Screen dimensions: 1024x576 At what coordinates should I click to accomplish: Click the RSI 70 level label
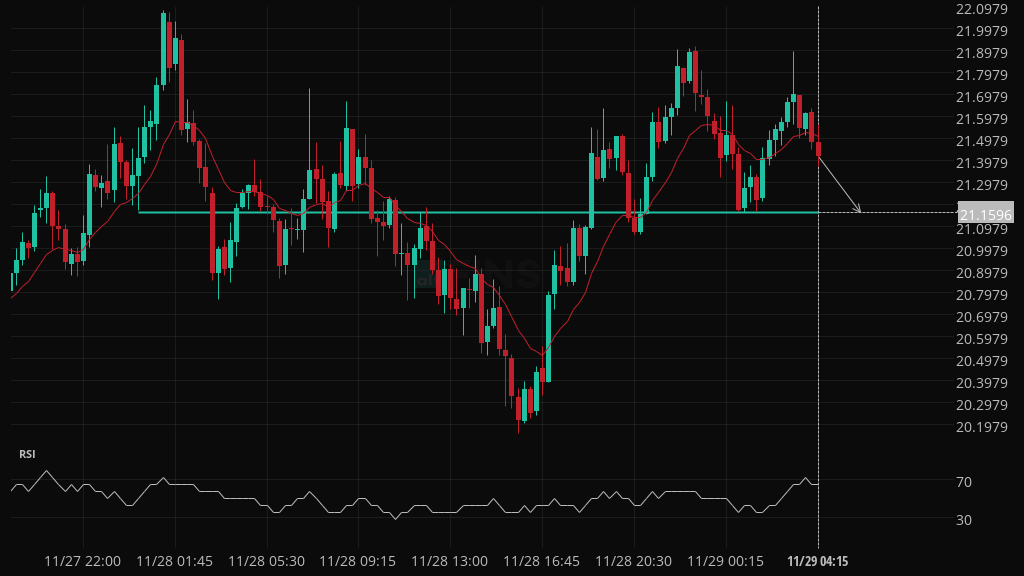(x=964, y=482)
